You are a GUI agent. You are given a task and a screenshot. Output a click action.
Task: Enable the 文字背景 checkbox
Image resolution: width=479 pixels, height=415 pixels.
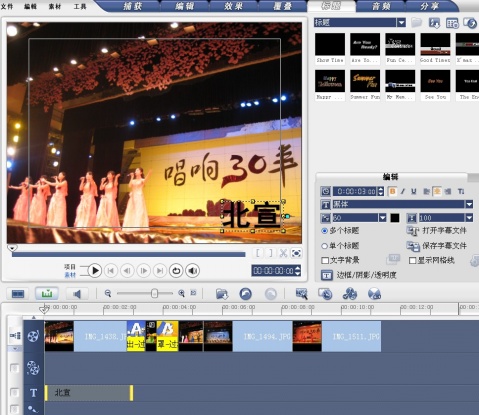pyautogui.click(x=325, y=260)
